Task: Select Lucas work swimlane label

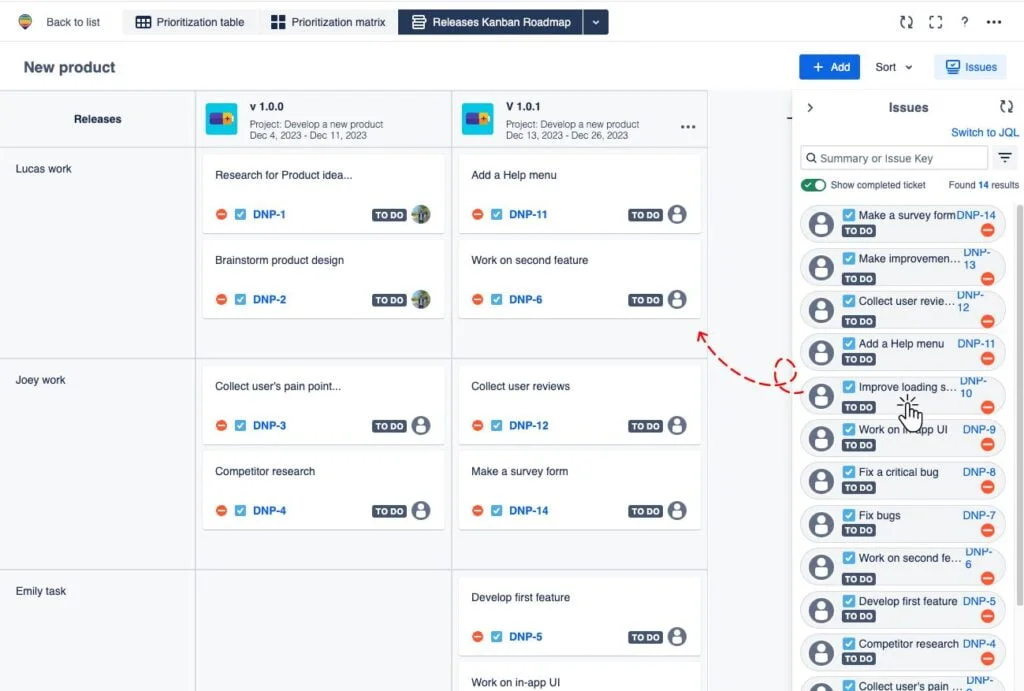Action: [x=43, y=169]
